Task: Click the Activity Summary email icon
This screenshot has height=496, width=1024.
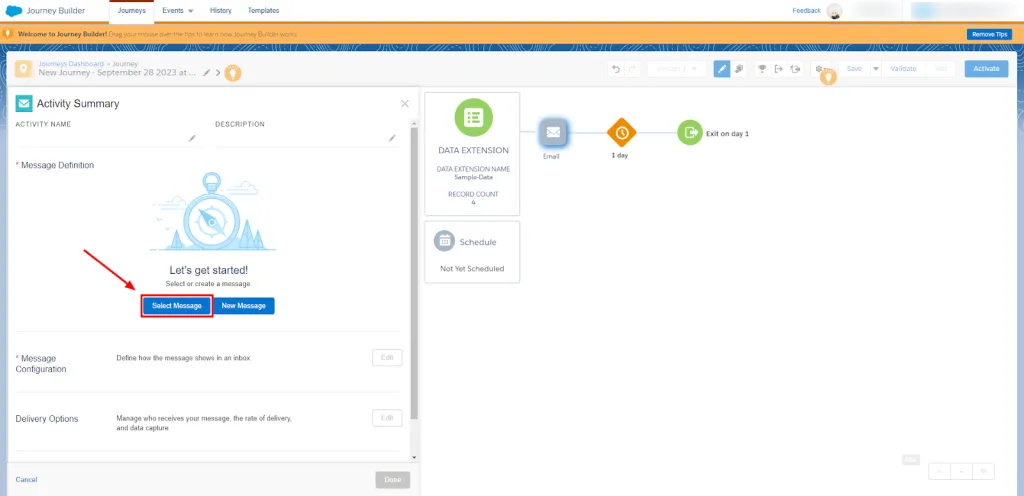Action: [x=24, y=104]
